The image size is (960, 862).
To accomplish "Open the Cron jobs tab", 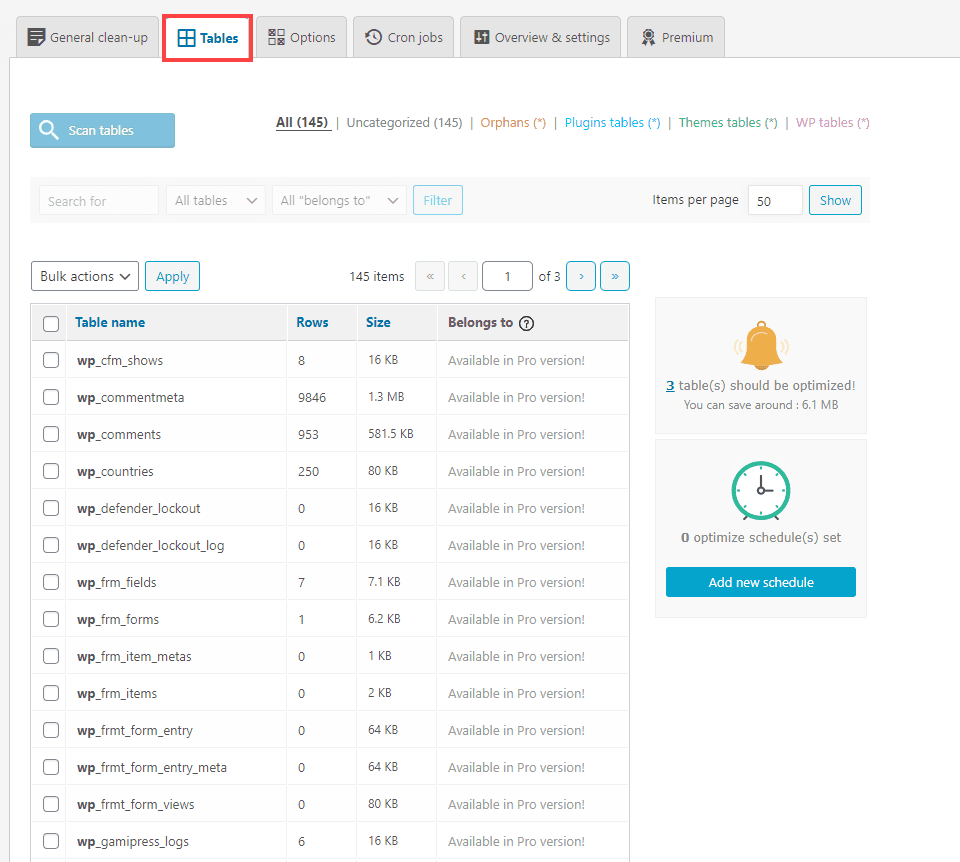I will tap(404, 37).
